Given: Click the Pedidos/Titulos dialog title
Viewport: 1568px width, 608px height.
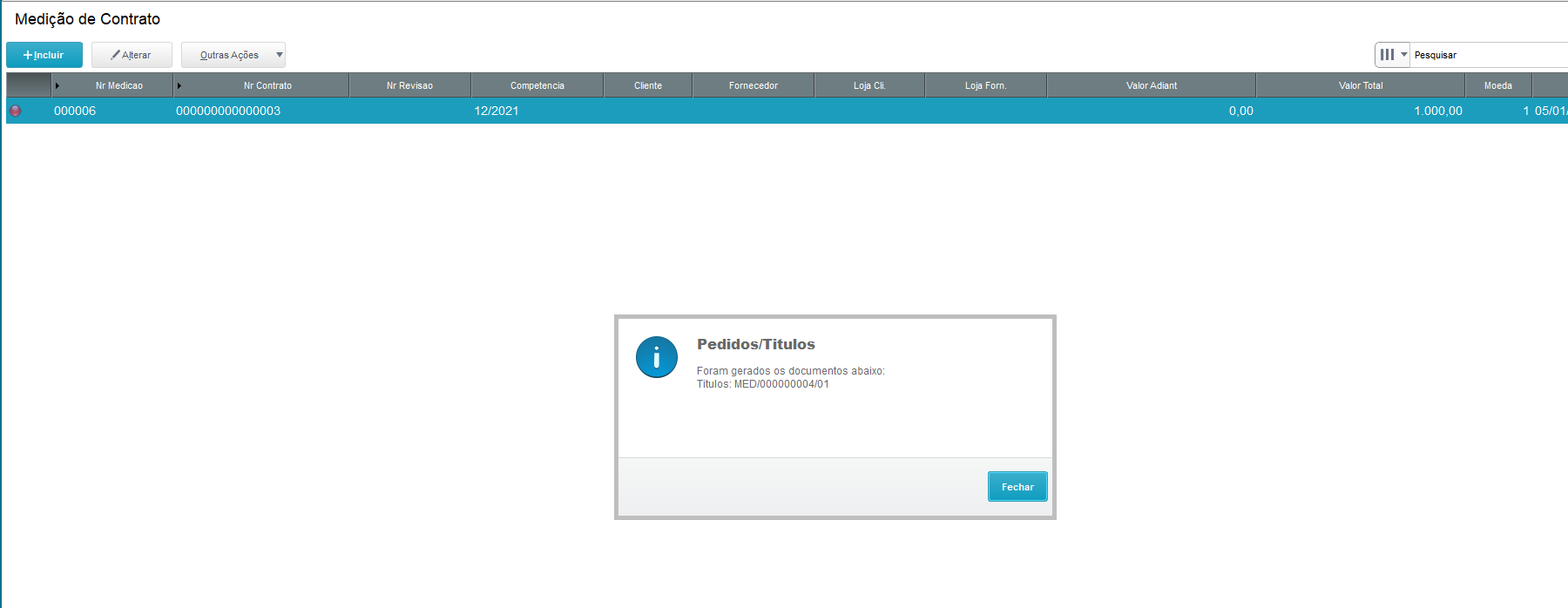Looking at the screenshot, I should point(756,344).
